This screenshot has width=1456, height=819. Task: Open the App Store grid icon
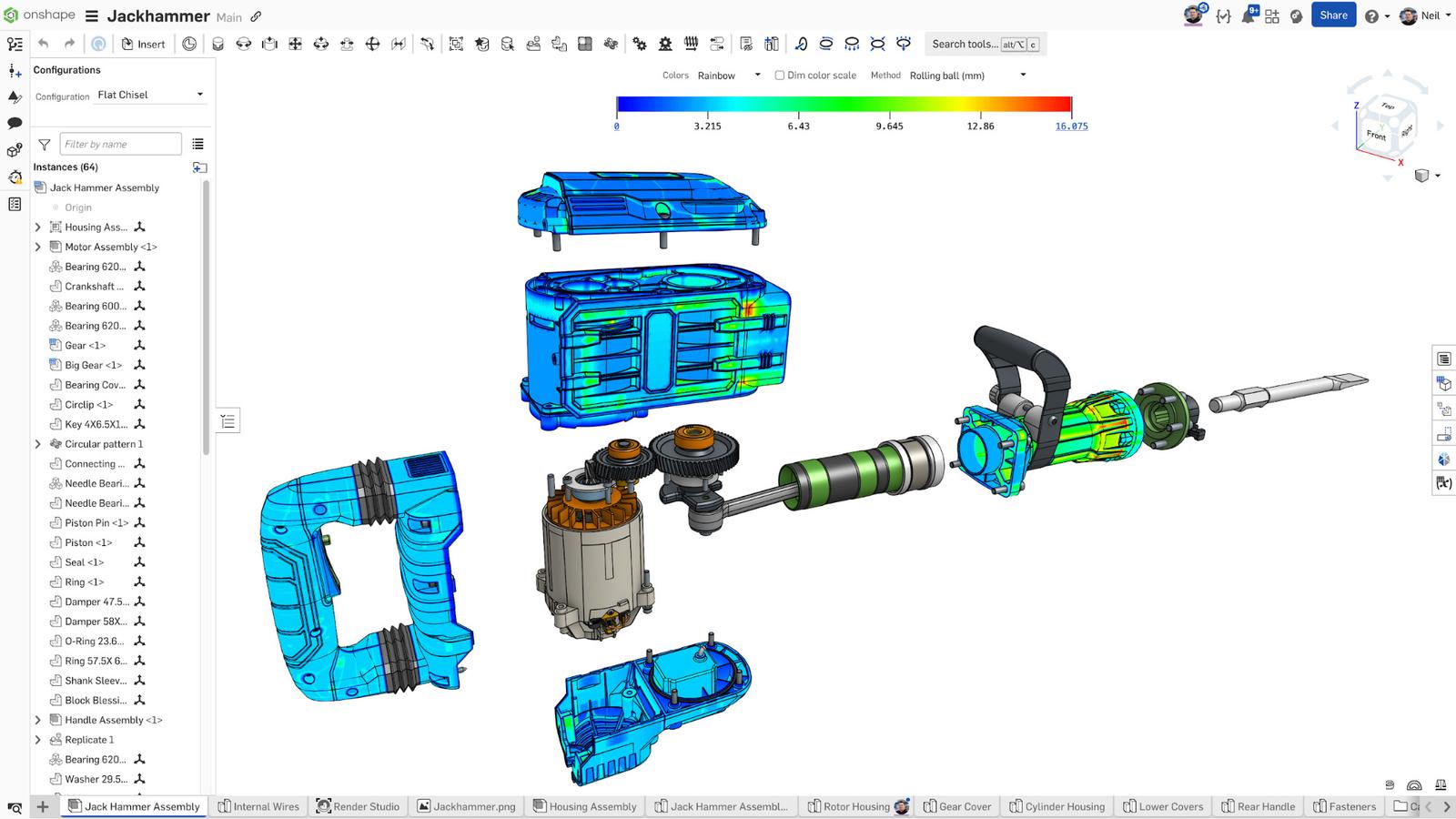[1272, 15]
